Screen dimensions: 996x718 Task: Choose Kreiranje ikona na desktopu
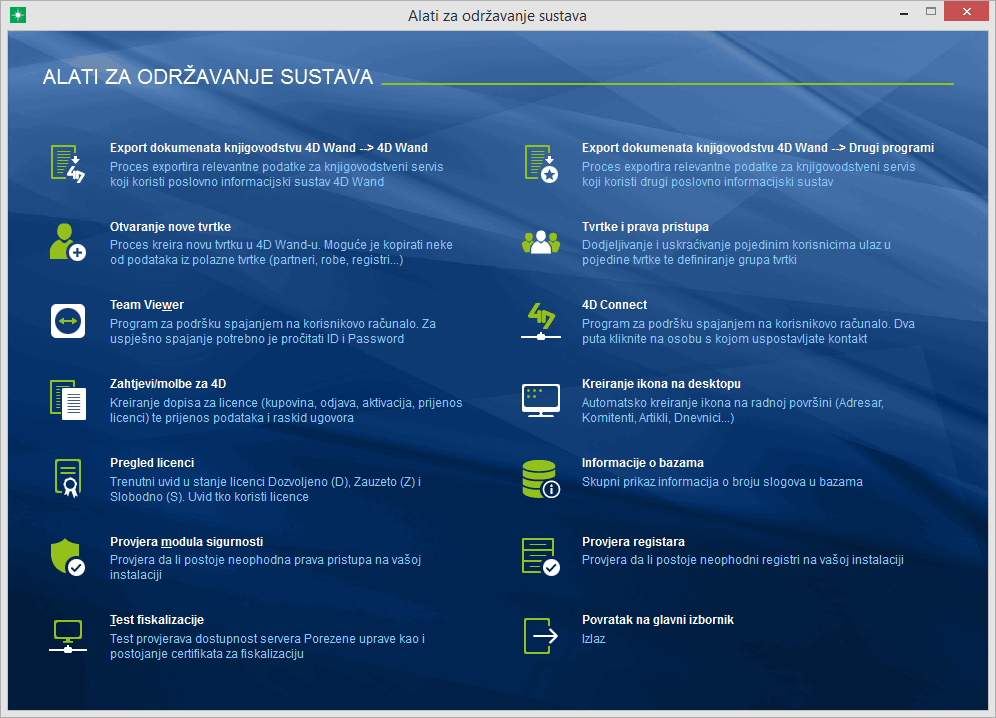[x=661, y=384]
